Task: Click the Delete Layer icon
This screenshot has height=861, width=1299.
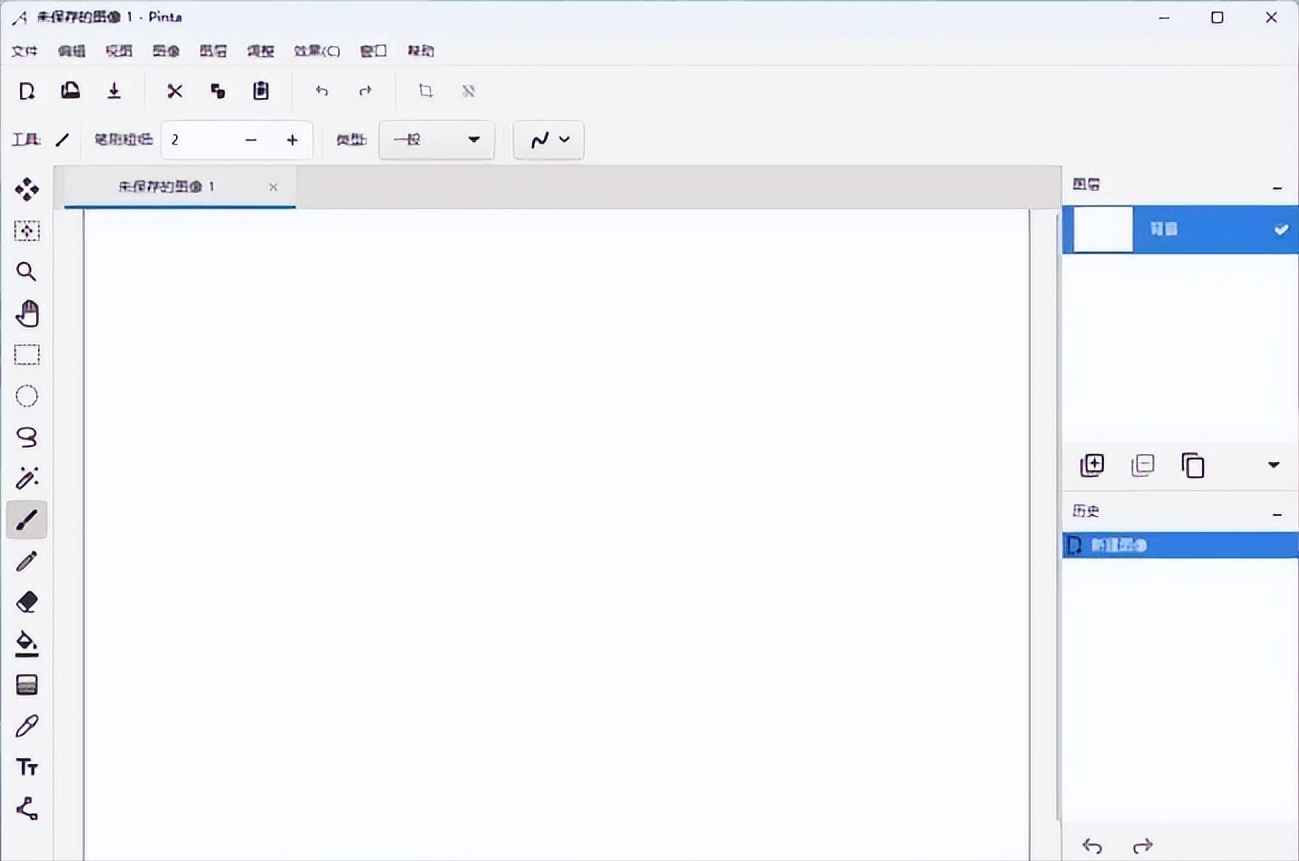Action: point(1142,465)
